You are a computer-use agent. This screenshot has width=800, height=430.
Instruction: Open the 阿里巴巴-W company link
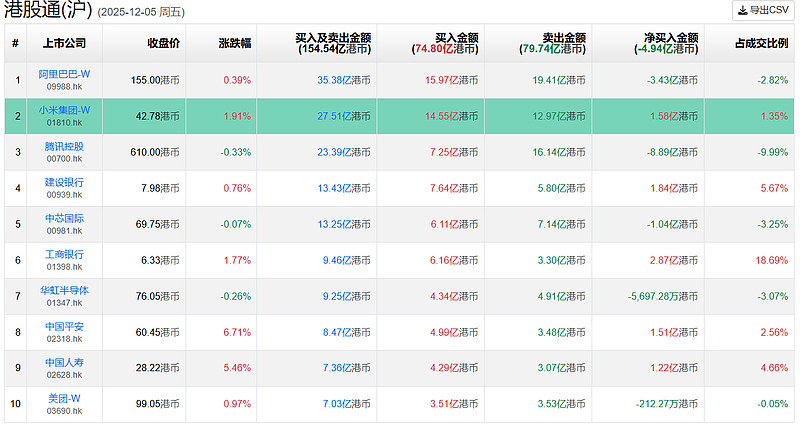coord(64,74)
